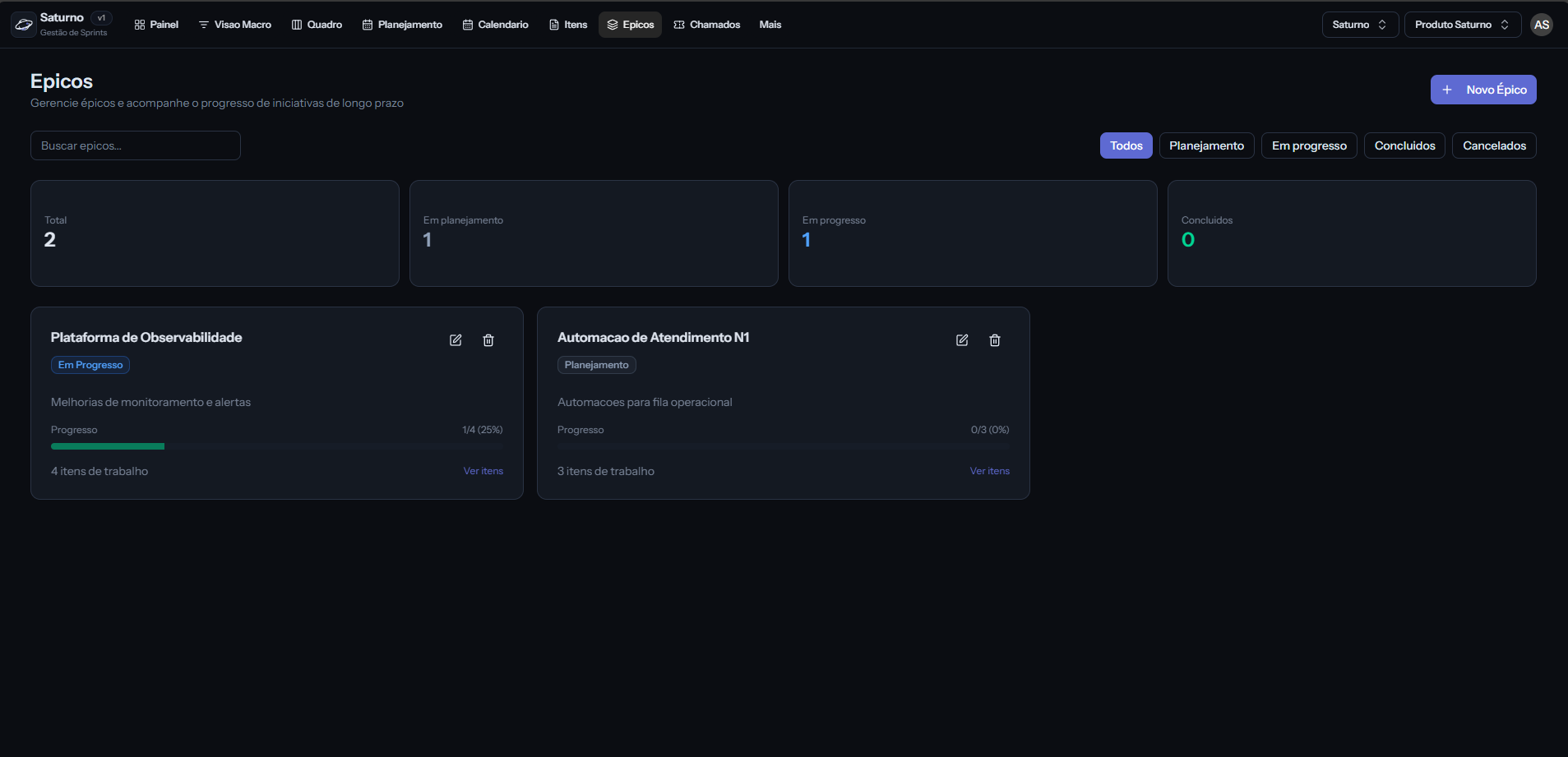1568x757 pixels.
Task: Focus the Buscar epicos search field
Action: click(136, 145)
